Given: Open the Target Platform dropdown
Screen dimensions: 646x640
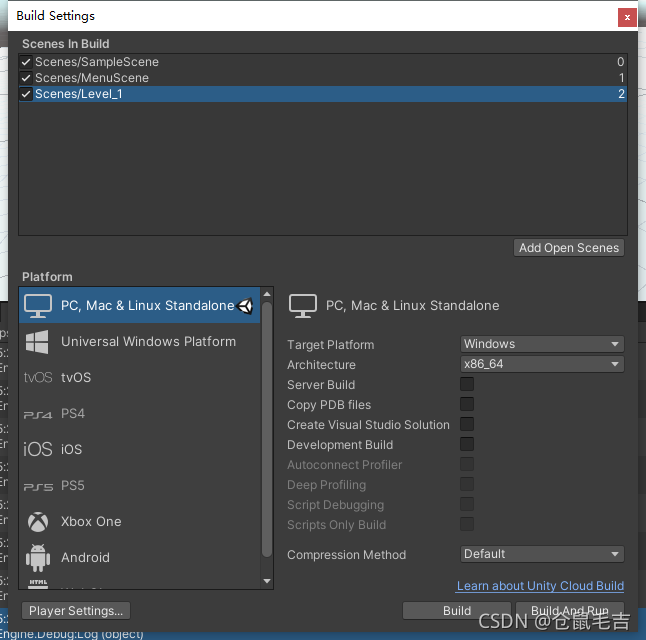Looking at the screenshot, I should 542,344.
